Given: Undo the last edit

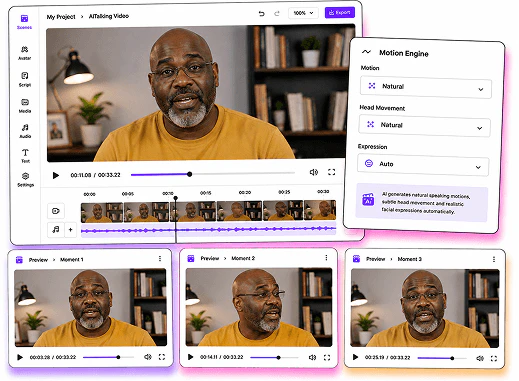Looking at the screenshot, I should coord(262,13).
